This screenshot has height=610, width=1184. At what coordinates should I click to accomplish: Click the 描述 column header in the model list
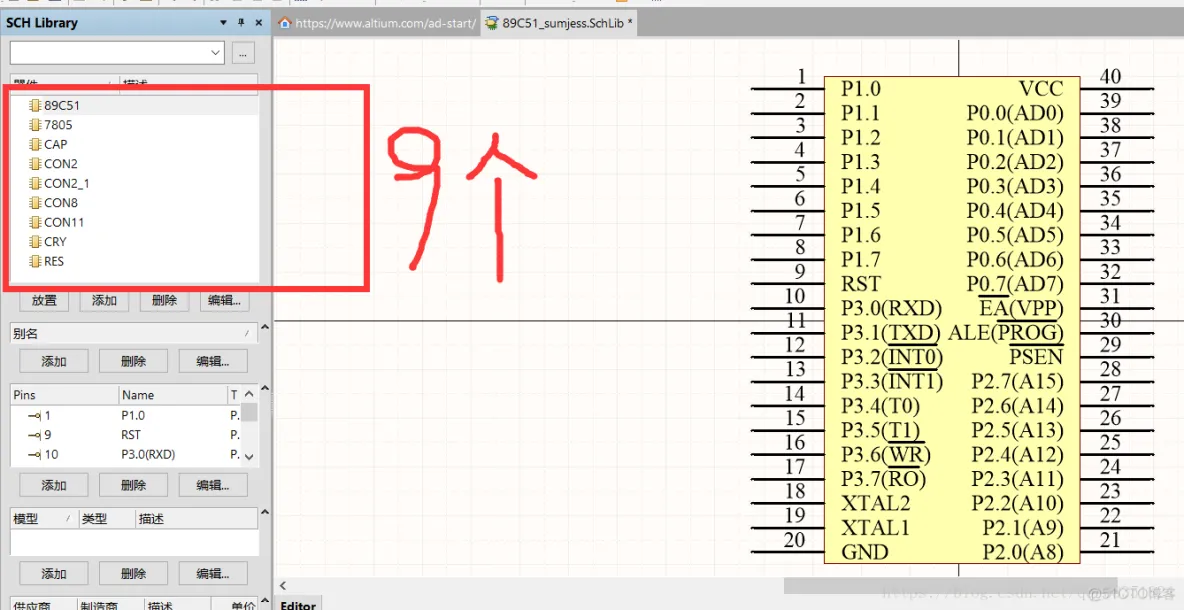[x=196, y=519]
